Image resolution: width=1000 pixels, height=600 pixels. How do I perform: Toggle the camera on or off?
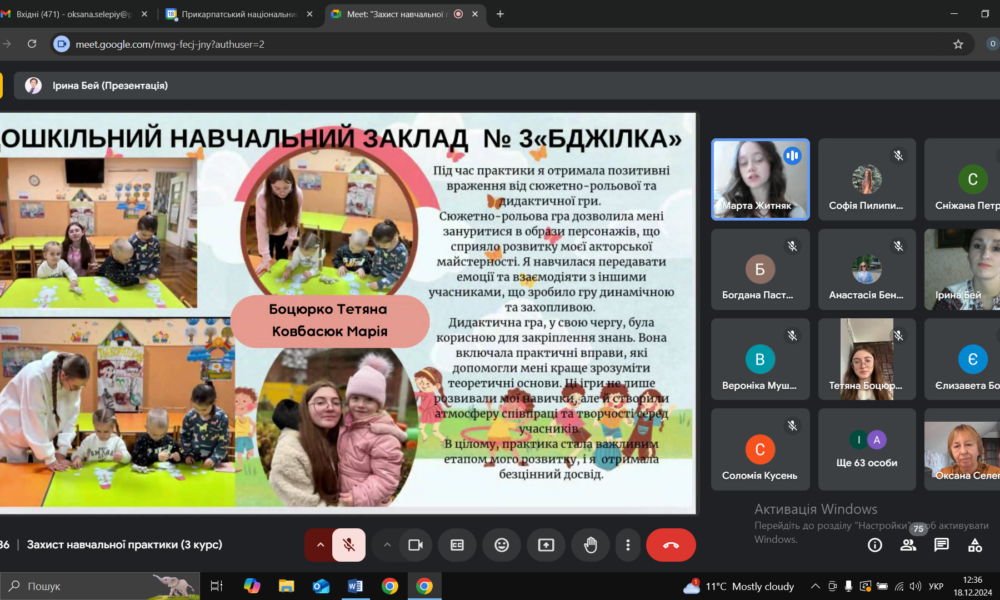(x=415, y=545)
